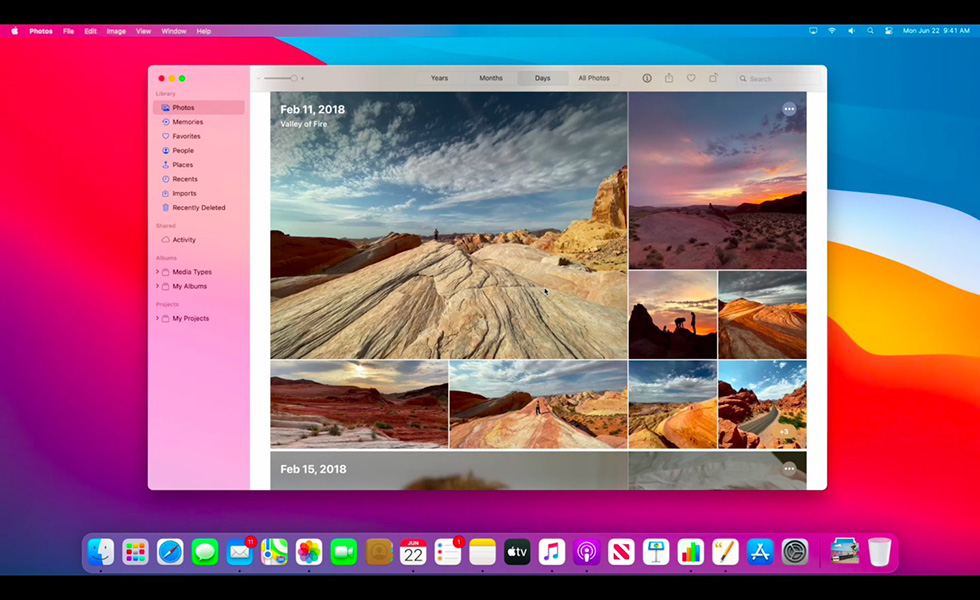
Task: Open the Imports section in the sidebar
Action: click(x=184, y=193)
